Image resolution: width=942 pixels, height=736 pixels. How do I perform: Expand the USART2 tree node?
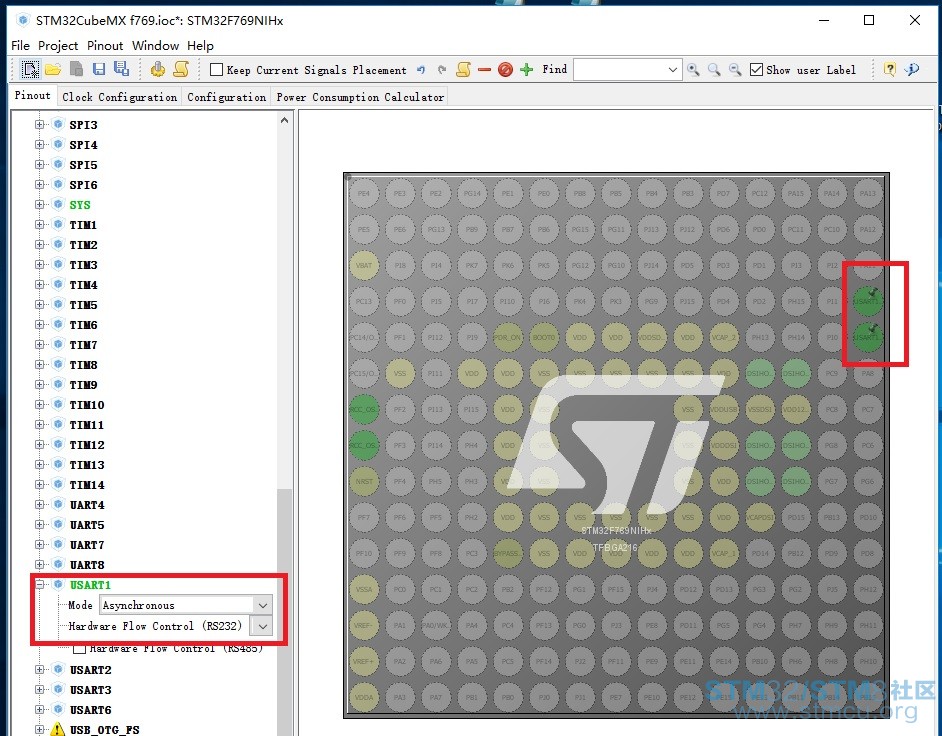pyautogui.click(x=40, y=669)
